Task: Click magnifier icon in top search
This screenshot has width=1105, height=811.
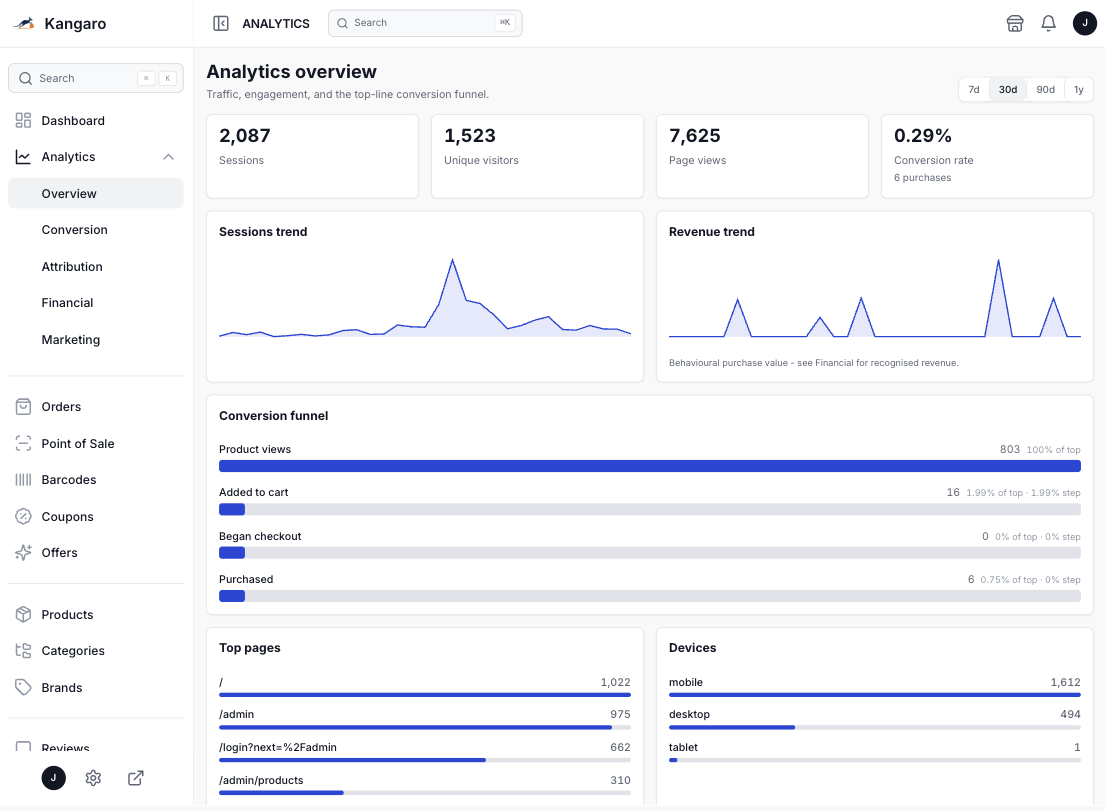Action: [x=342, y=23]
